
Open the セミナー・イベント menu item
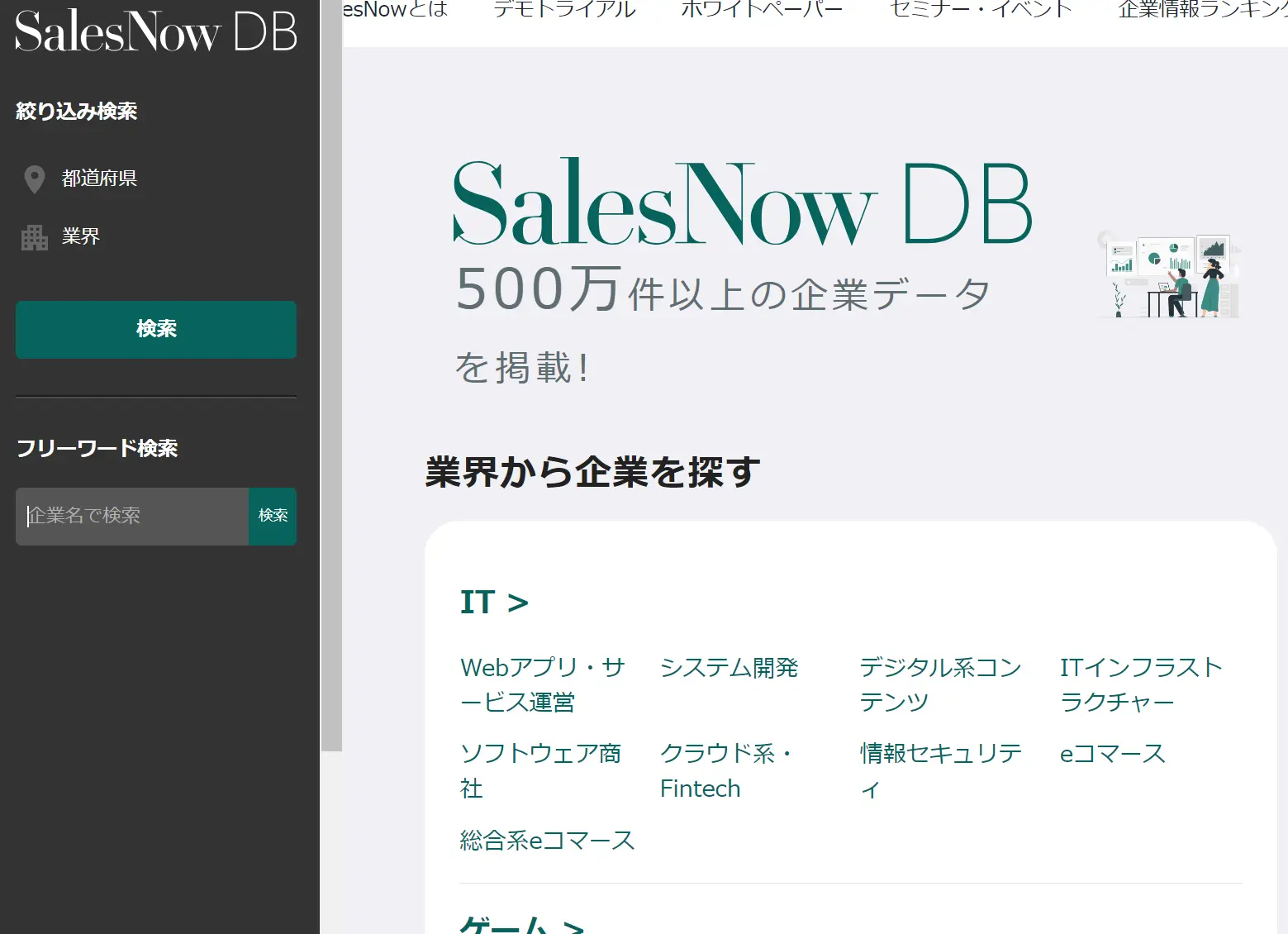pyautogui.click(x=981, y=9)
